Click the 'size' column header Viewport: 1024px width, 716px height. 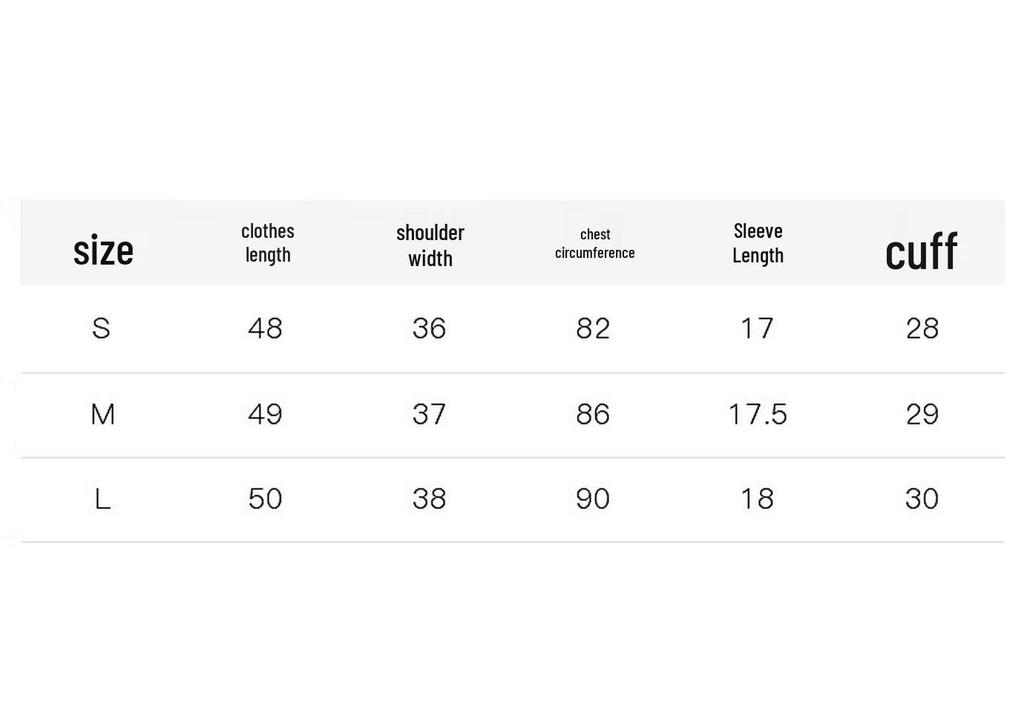click(103, 251)
